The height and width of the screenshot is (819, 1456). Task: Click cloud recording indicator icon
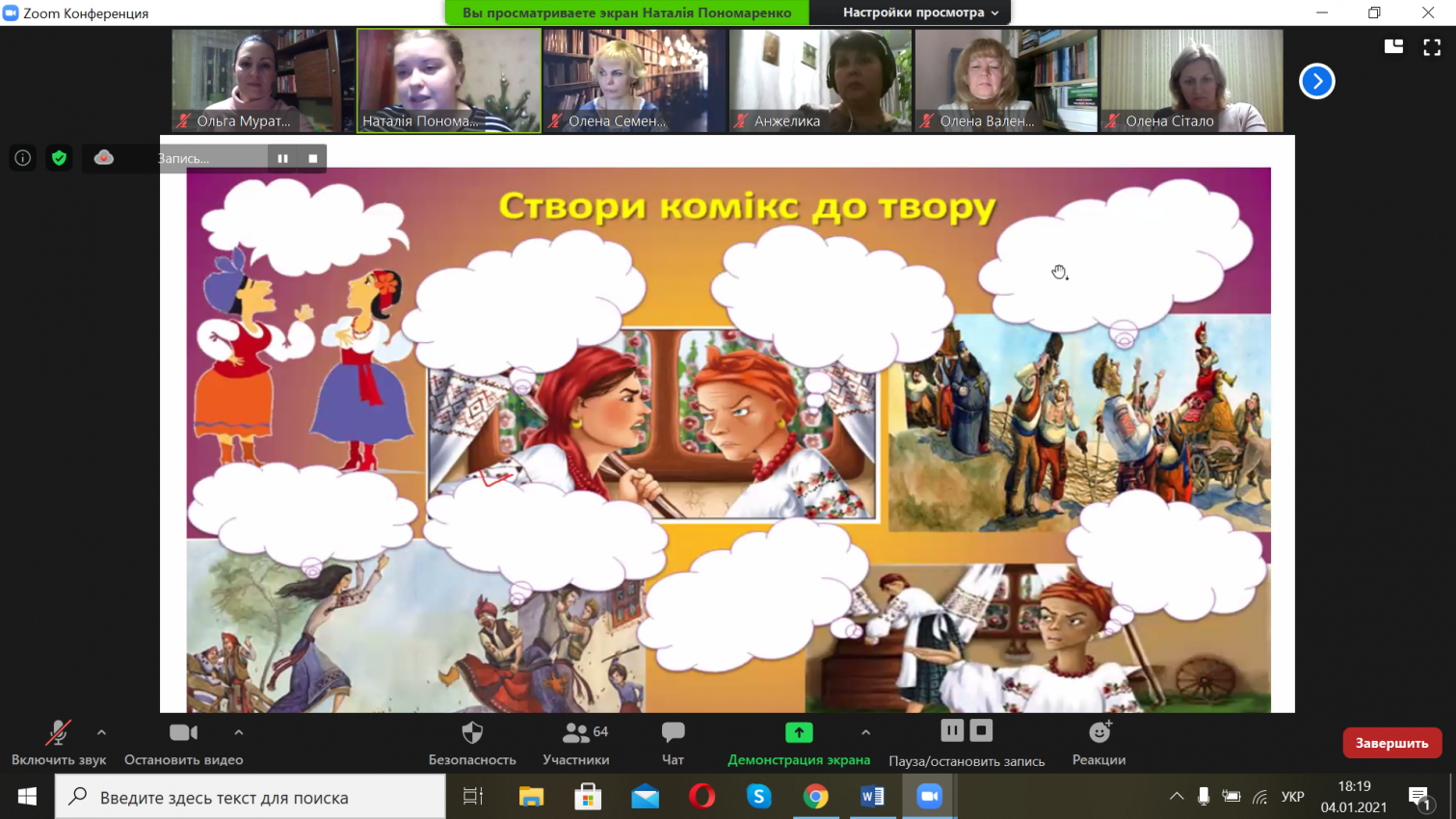104,158
